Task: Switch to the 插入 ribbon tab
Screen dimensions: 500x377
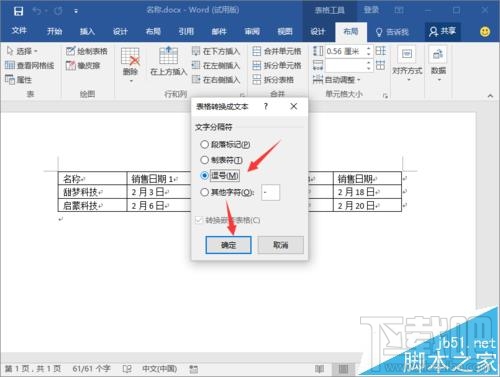Action: (87, 31)
